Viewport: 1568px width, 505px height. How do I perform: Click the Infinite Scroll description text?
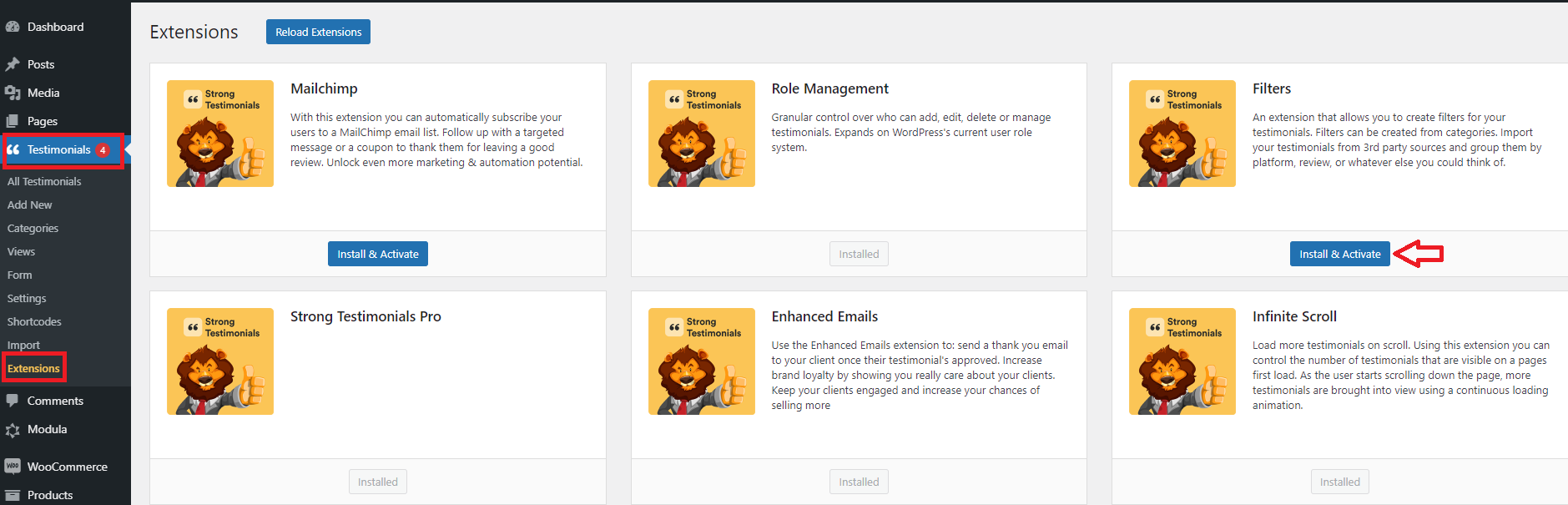[x=1401, y=375]
